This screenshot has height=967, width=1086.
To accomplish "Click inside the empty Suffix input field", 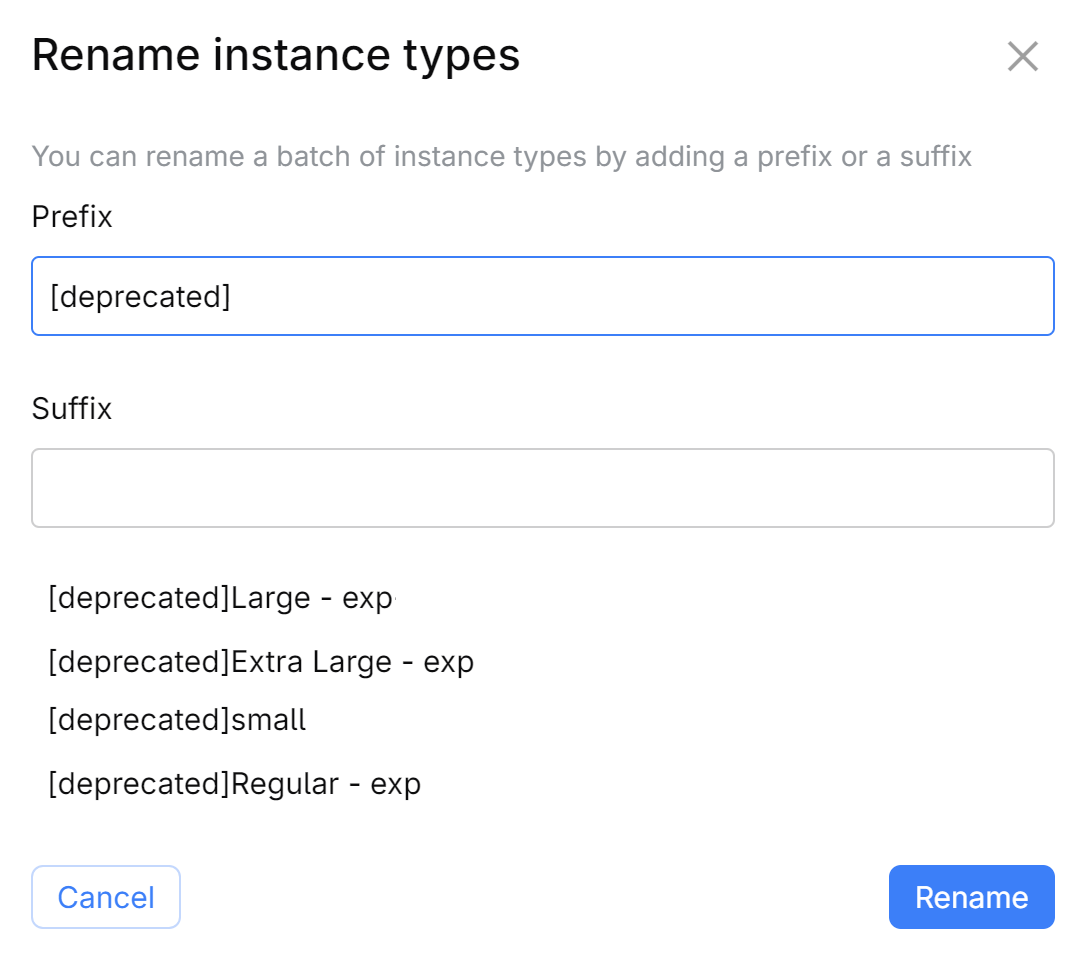I will click(543, 487).
